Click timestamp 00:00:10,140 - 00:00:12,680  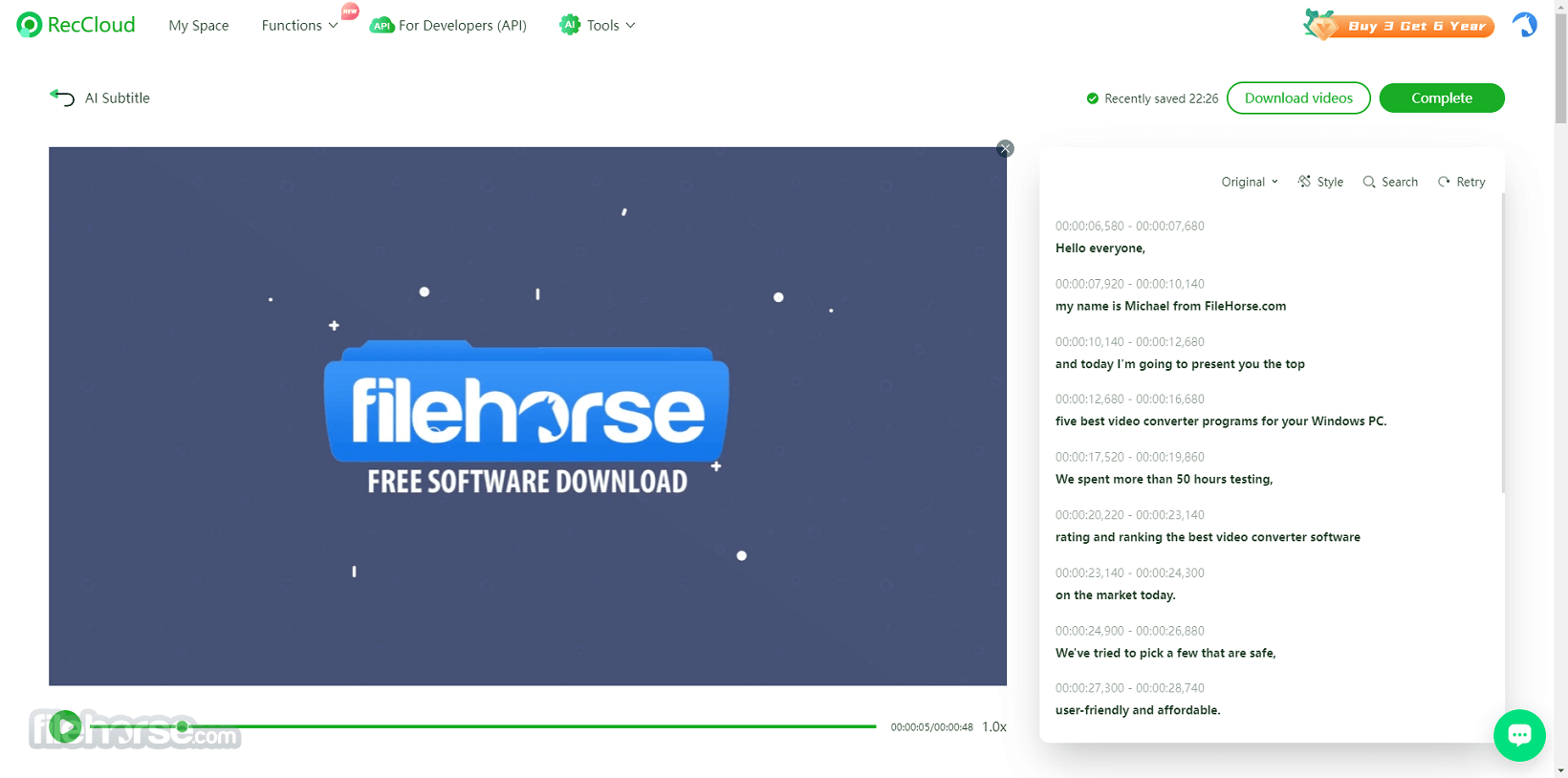pos(1130,342)
